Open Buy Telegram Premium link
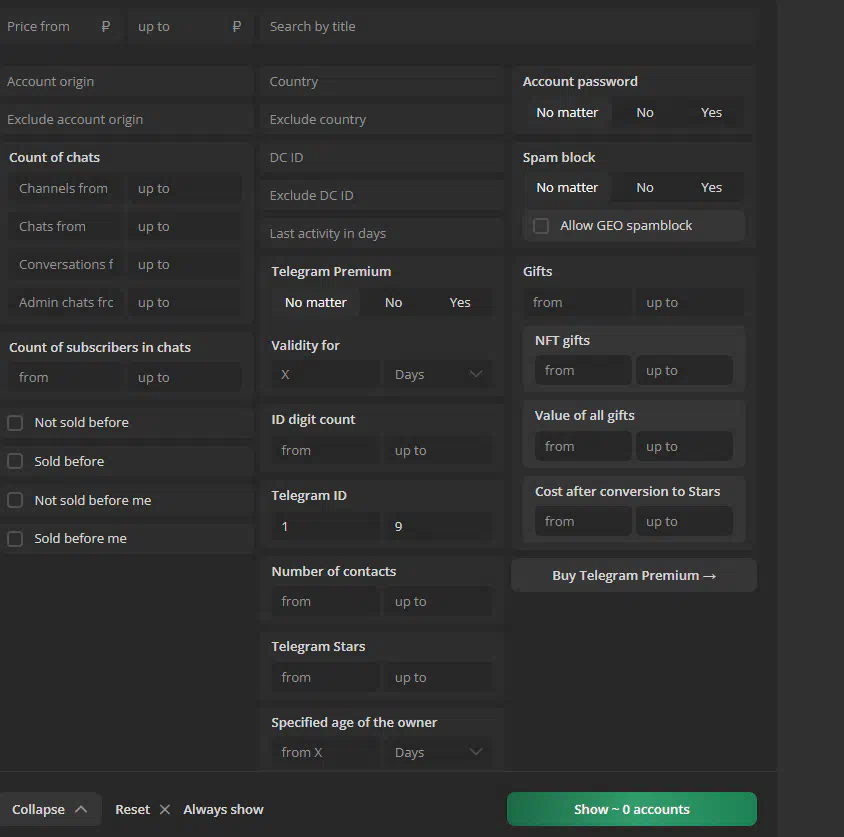The height and width of the screenshot is (837, 844). [634, 575]
